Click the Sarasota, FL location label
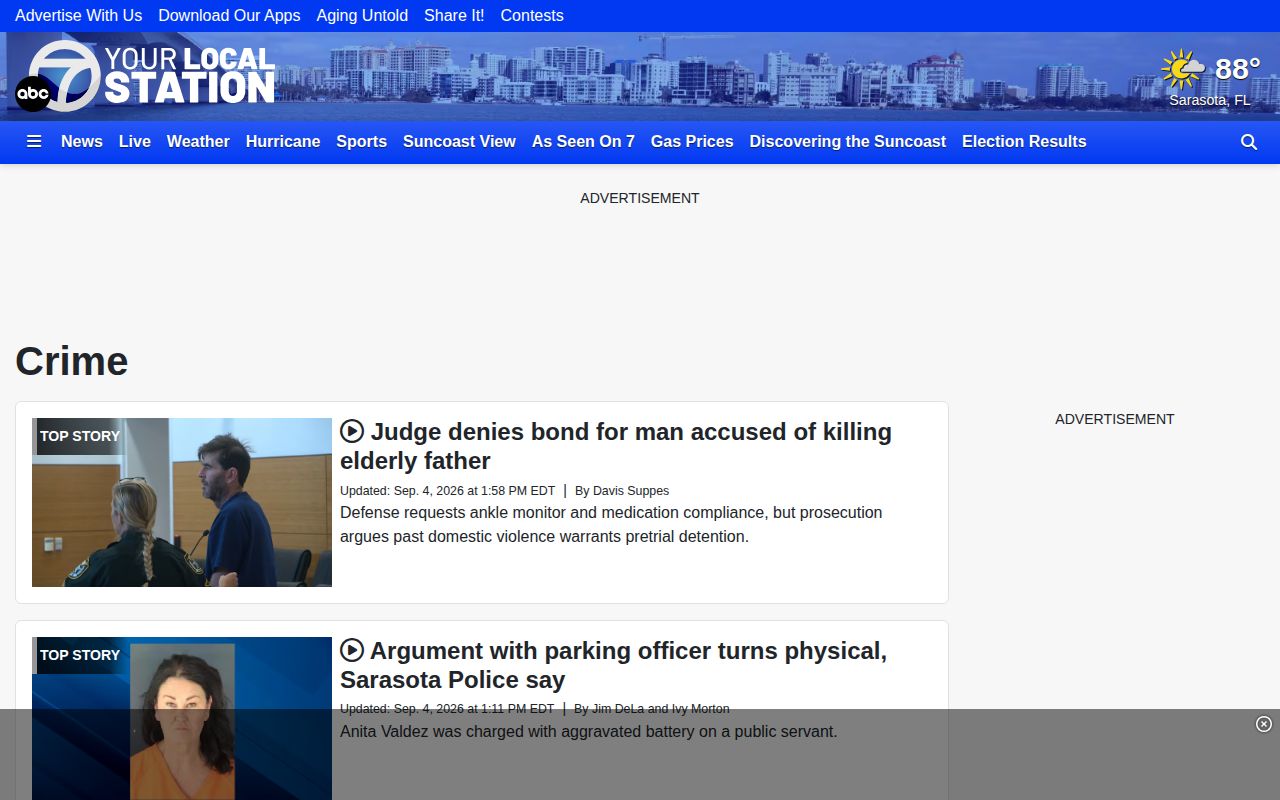Screen dimensions: 1280x800 point(1210,100)
